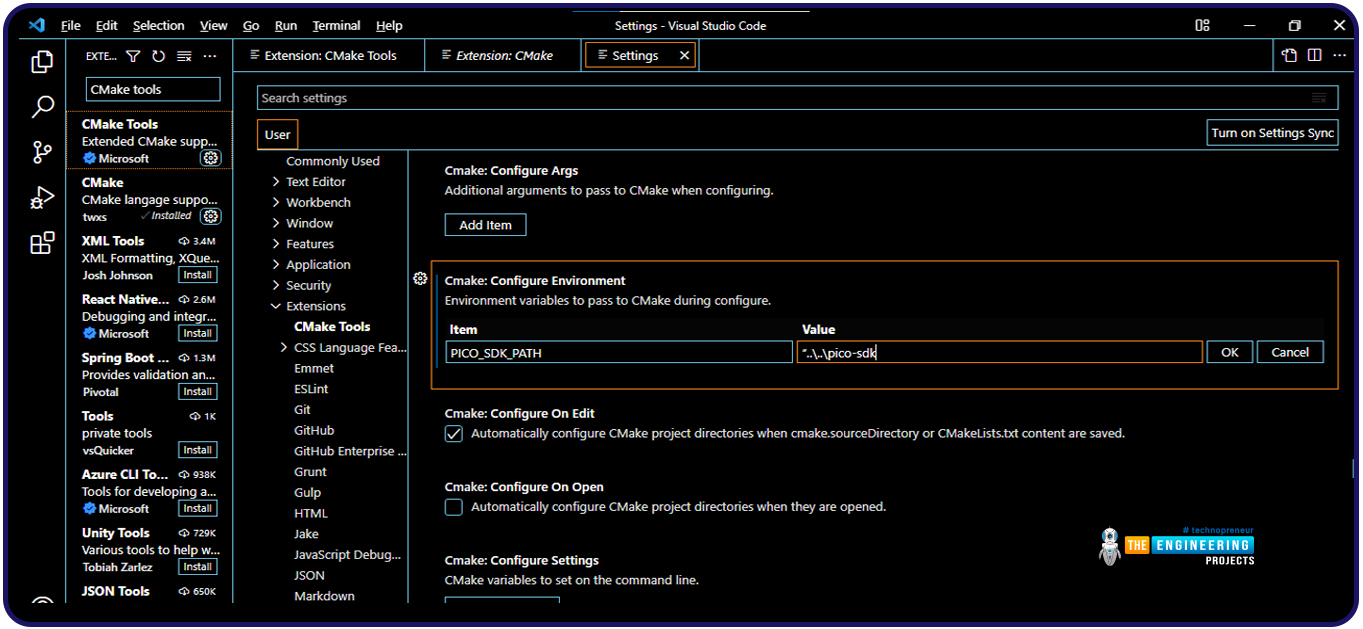
Task: Switch to the Extension: CMake Tools tab
Action: click(x=329, y=56)
